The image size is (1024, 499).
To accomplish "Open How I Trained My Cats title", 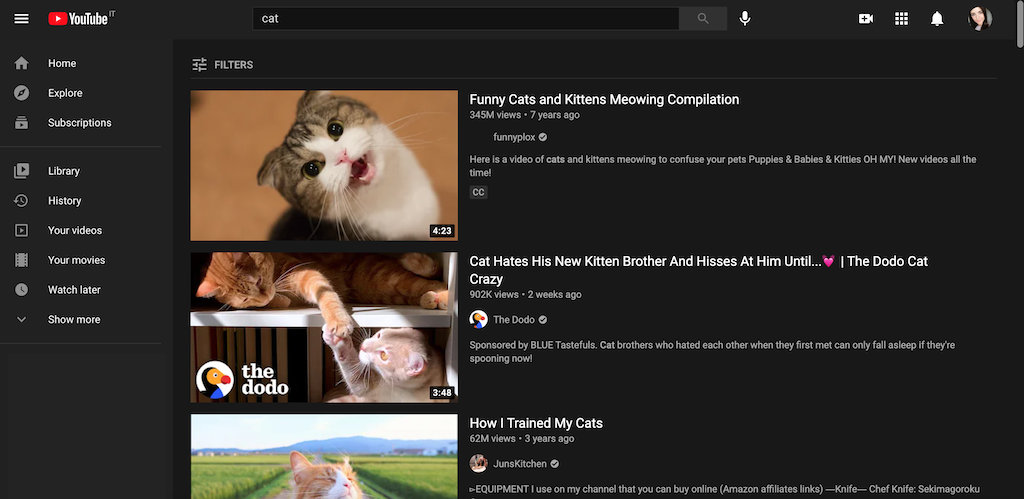I will click(x=536, y=423).
